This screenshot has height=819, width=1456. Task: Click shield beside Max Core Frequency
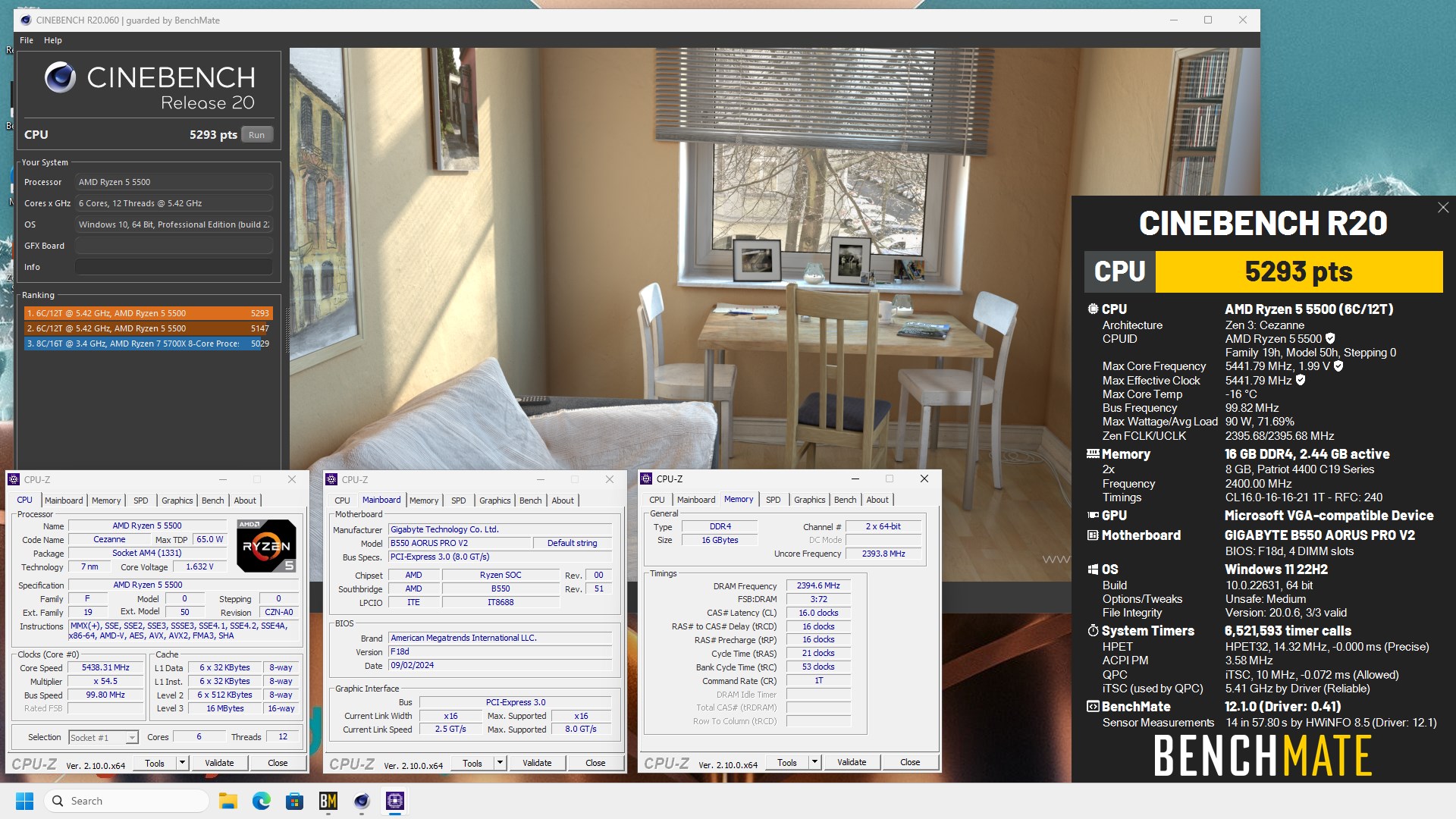pos(1338,366)
